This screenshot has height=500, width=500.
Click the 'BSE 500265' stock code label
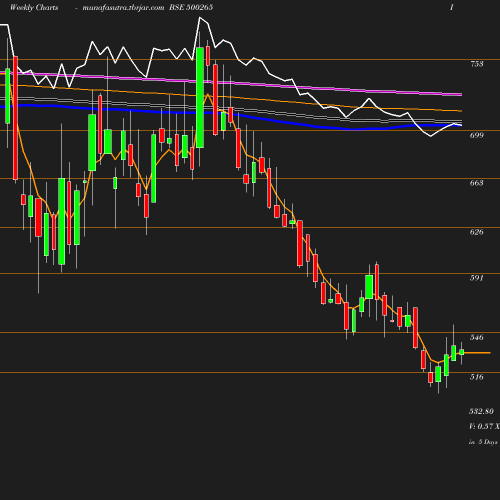pyautogui.click(x=191, y=7)
